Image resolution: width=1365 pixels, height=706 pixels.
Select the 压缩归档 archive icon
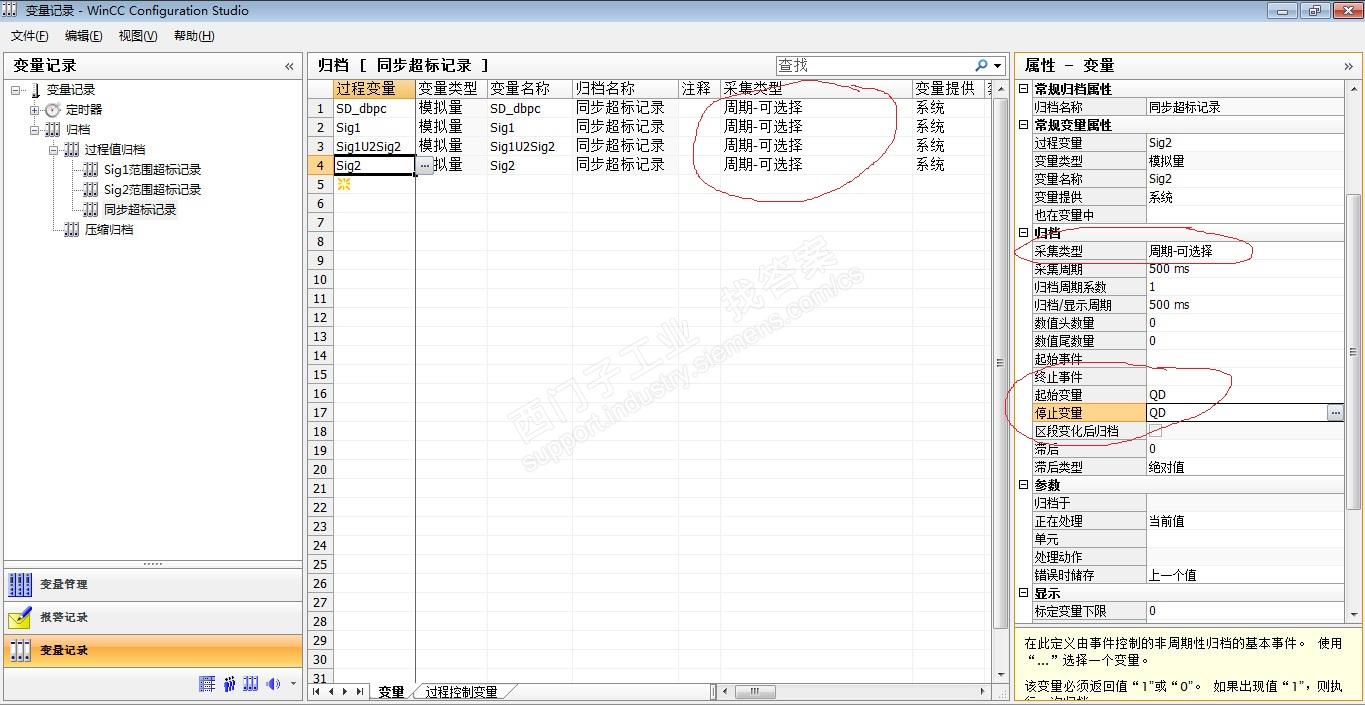coord(72,230)
